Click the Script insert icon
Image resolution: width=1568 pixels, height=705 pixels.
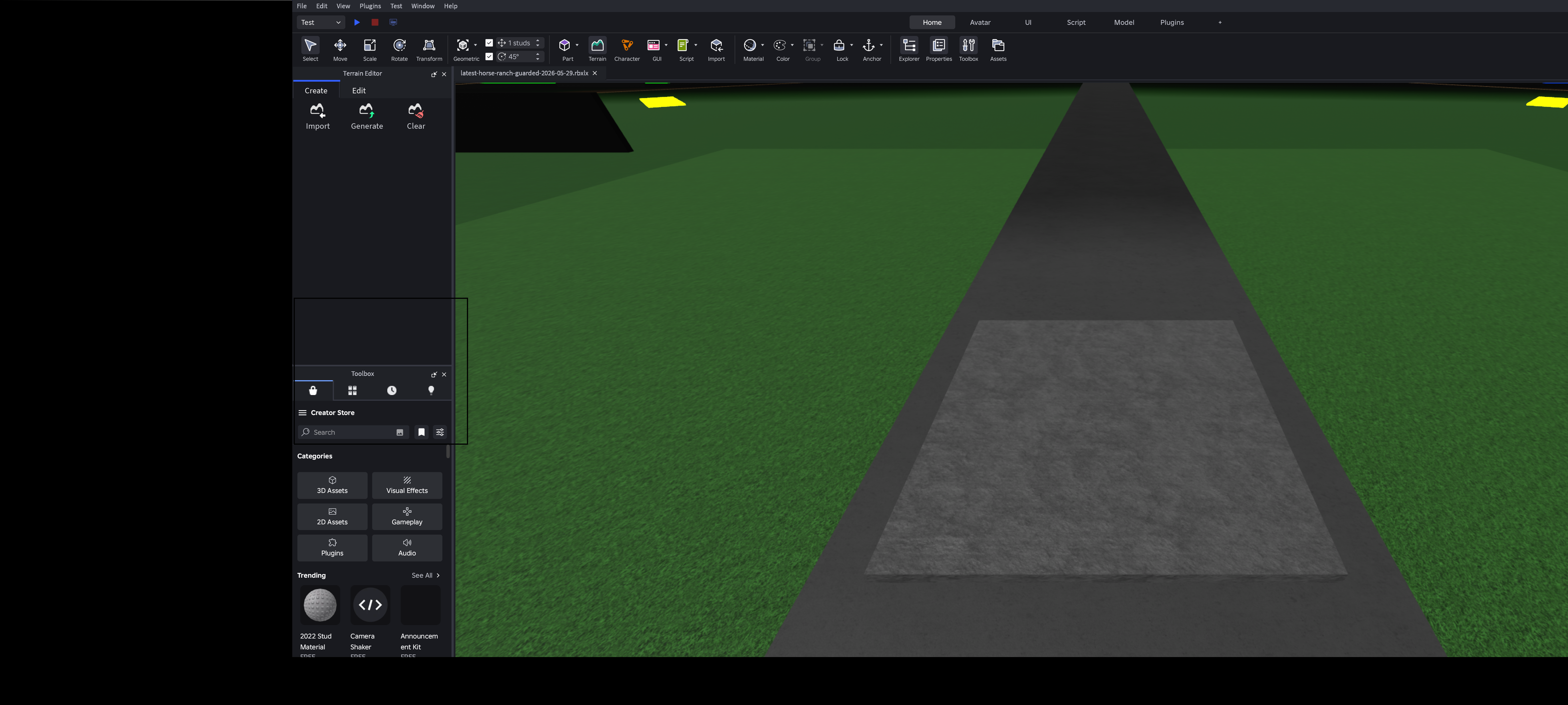683,45
